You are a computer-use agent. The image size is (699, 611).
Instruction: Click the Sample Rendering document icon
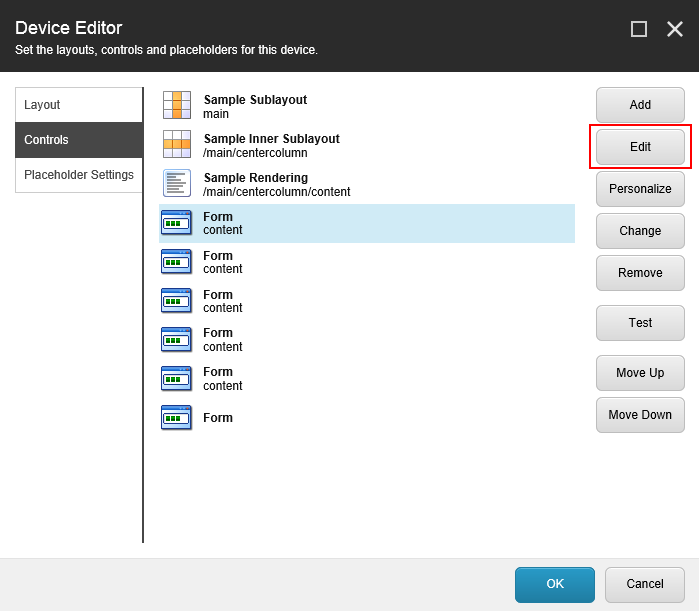[x=177, y=184]
